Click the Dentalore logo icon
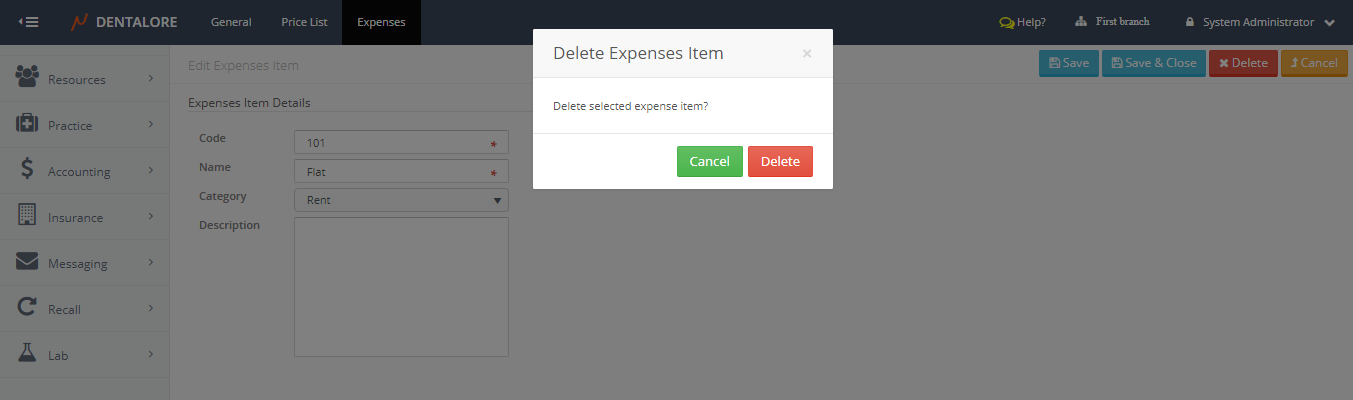Image resolution: width=1353 pixels, height=400 pixels. click(80, 22)
